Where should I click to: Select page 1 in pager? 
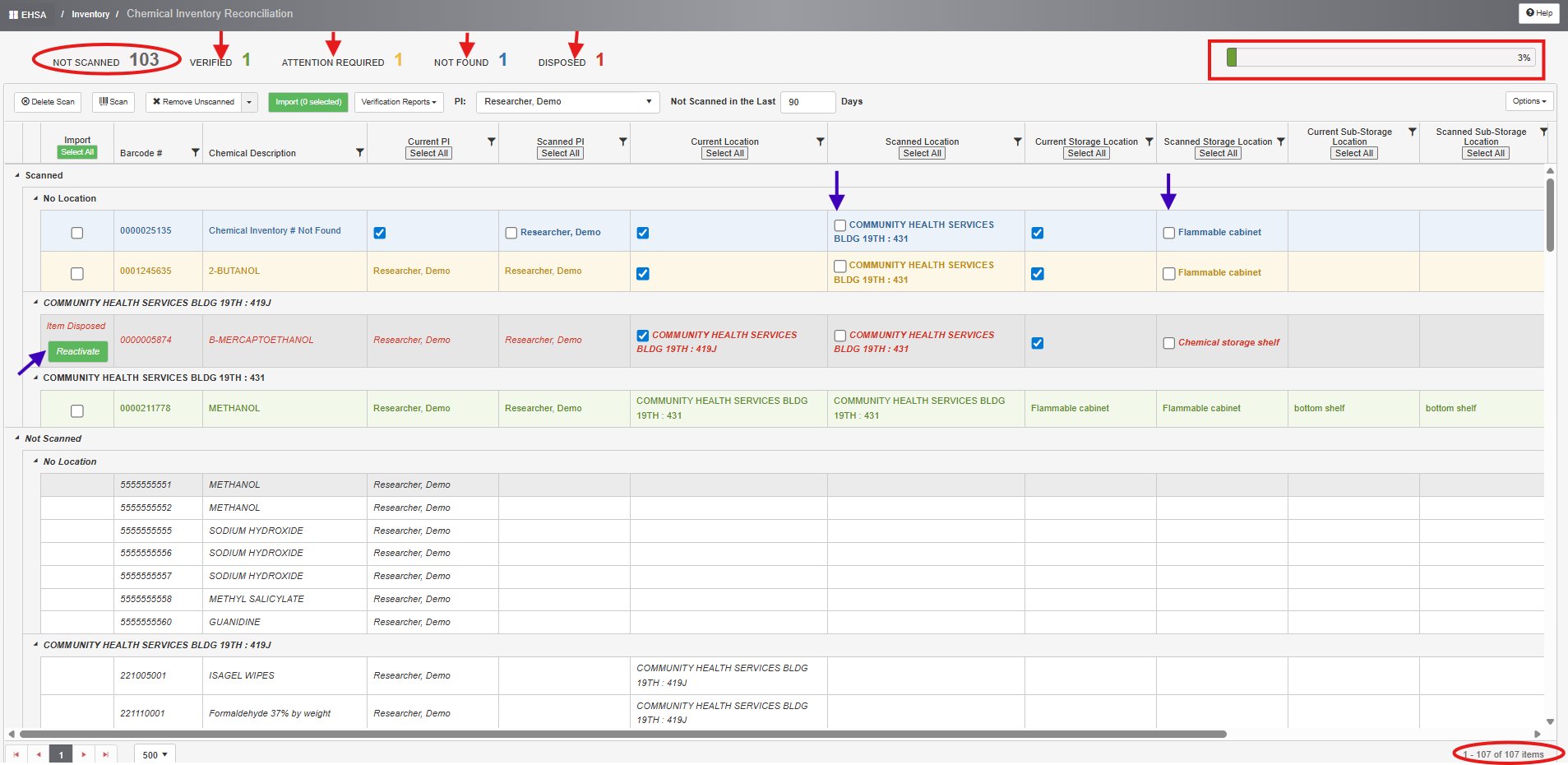[61, 754]
